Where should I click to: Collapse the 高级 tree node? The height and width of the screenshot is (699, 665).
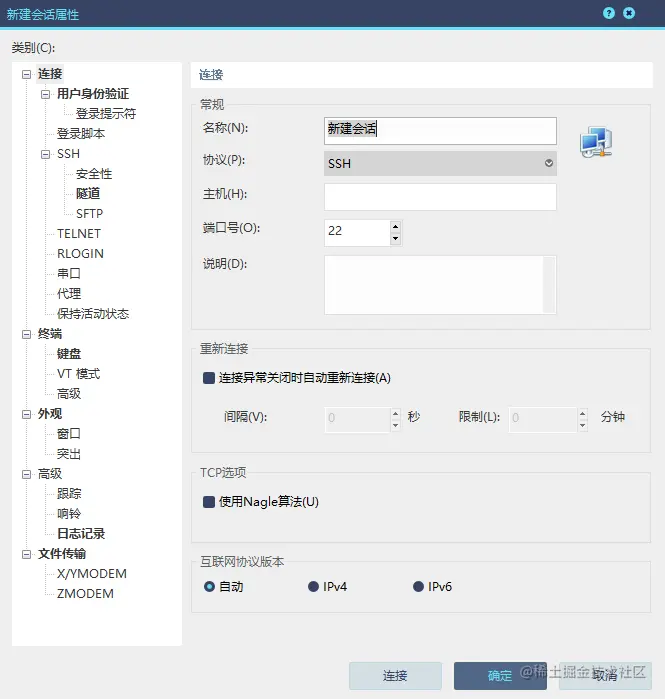pyautogui.click(x=27, y=474)
